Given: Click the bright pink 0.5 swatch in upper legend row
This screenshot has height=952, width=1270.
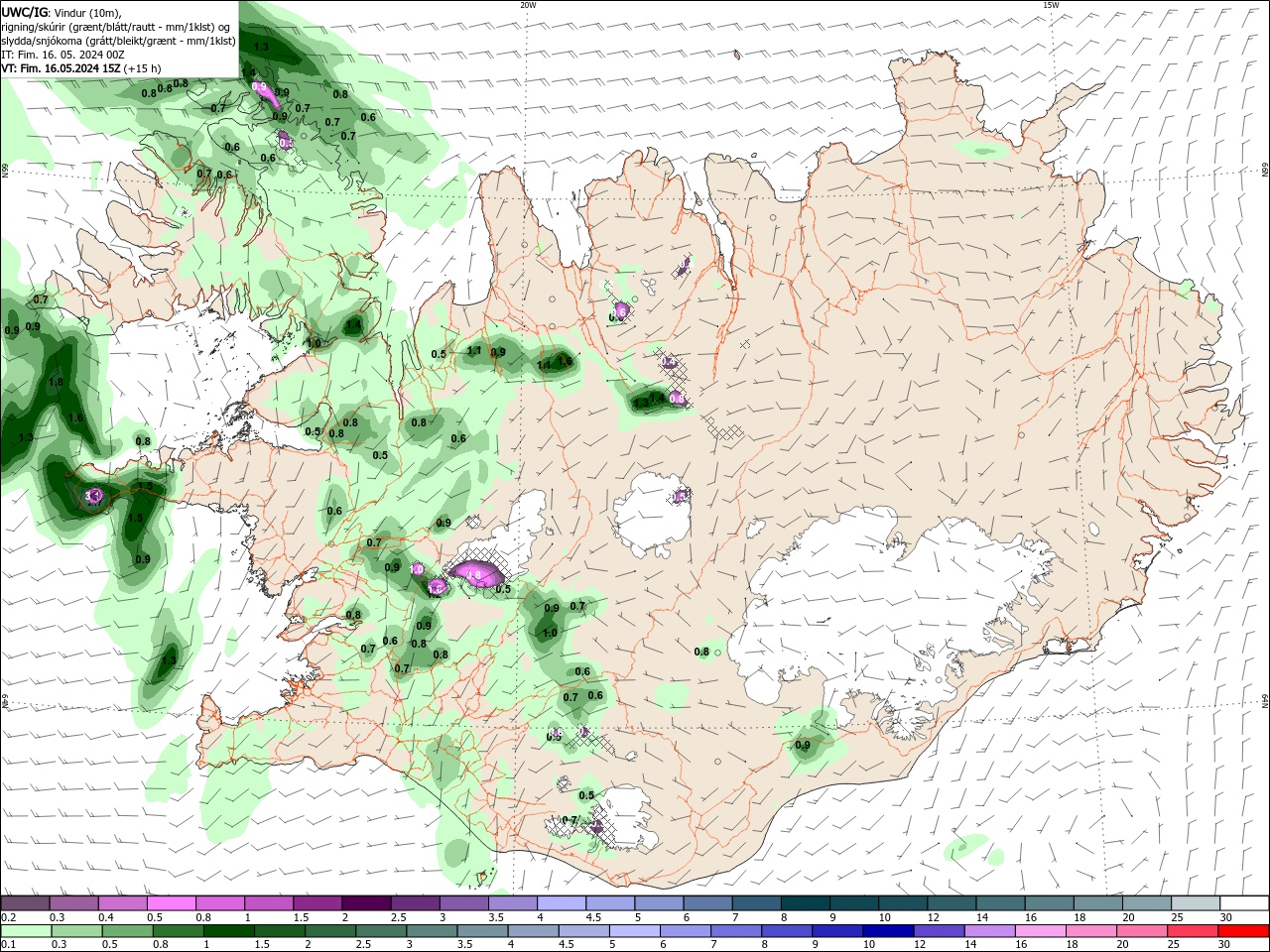Looking at the screenshot, I should [171, 903].
